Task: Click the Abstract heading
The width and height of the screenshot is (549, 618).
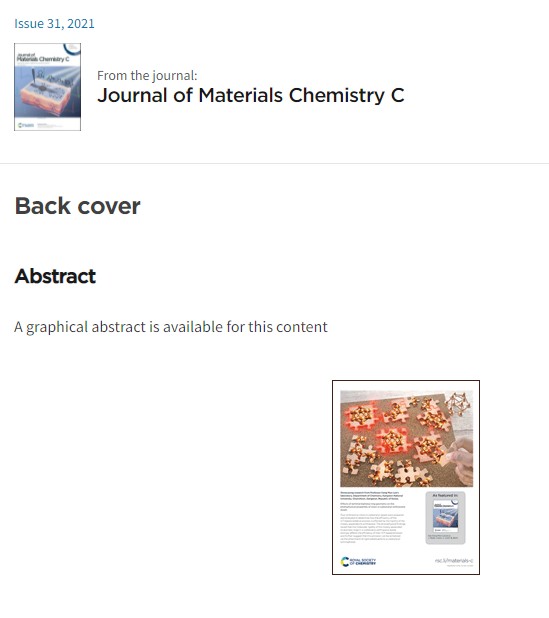Action: tap(55, 276)
